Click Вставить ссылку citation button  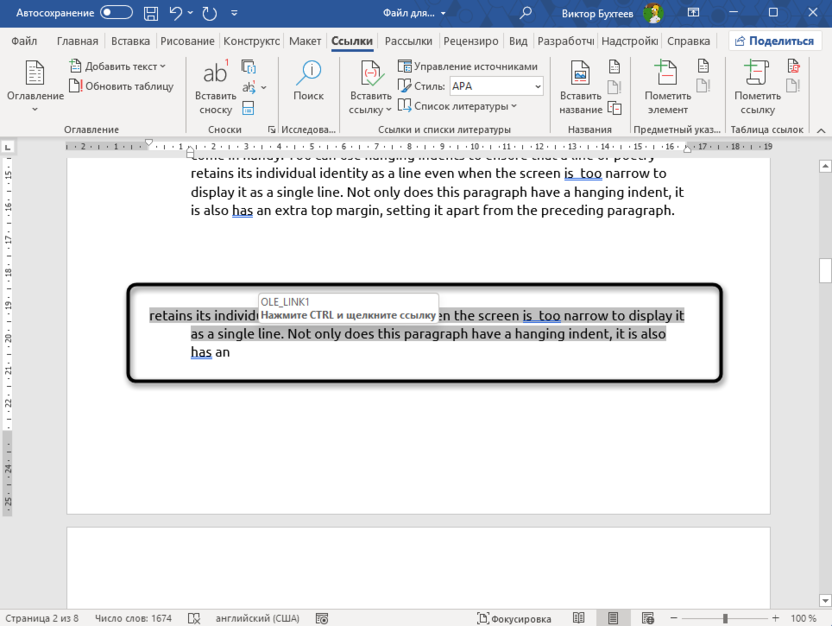coord(370,86)
